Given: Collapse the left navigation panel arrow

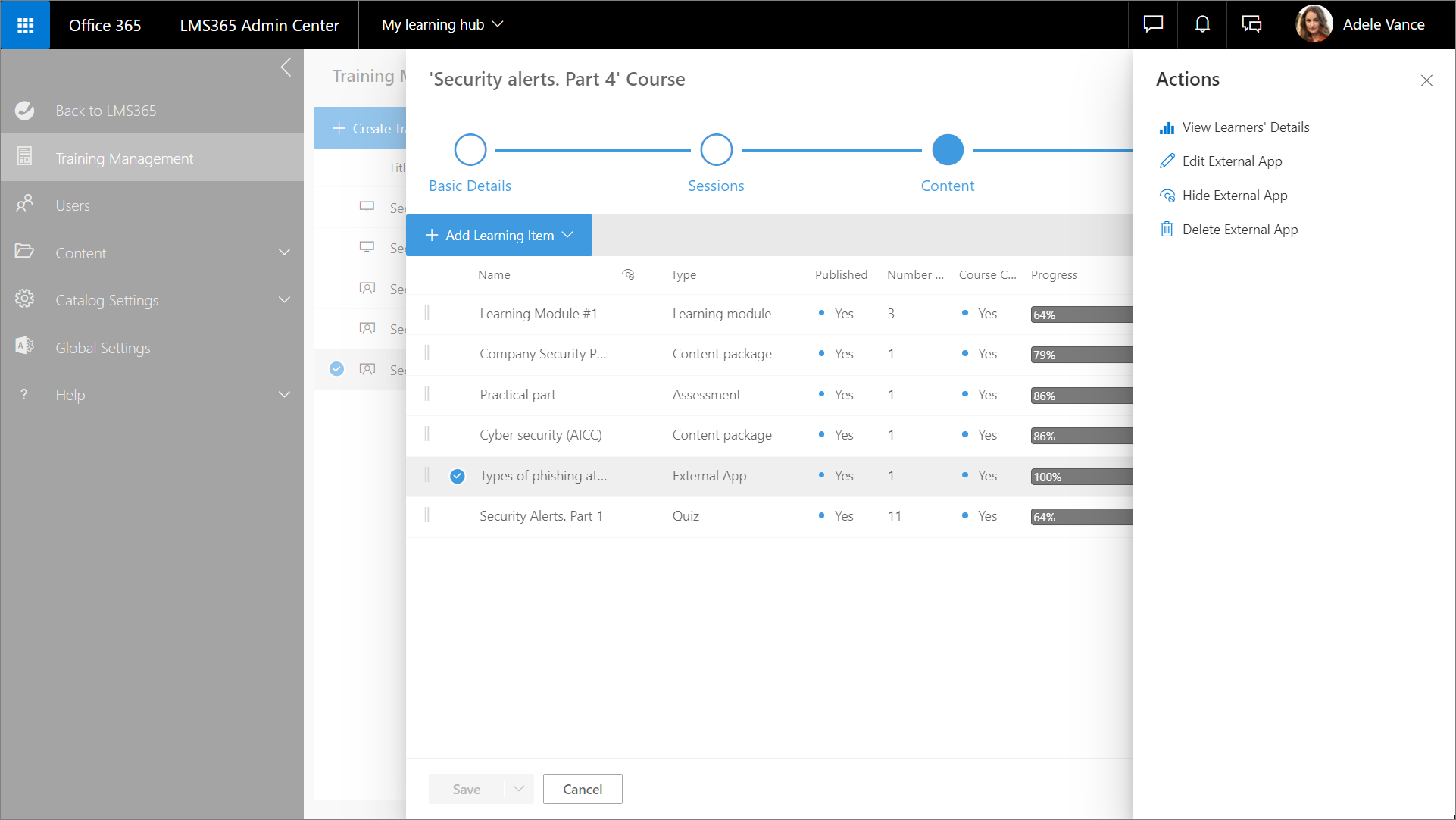Looking at the screenshot, I should tap(286, 67).
